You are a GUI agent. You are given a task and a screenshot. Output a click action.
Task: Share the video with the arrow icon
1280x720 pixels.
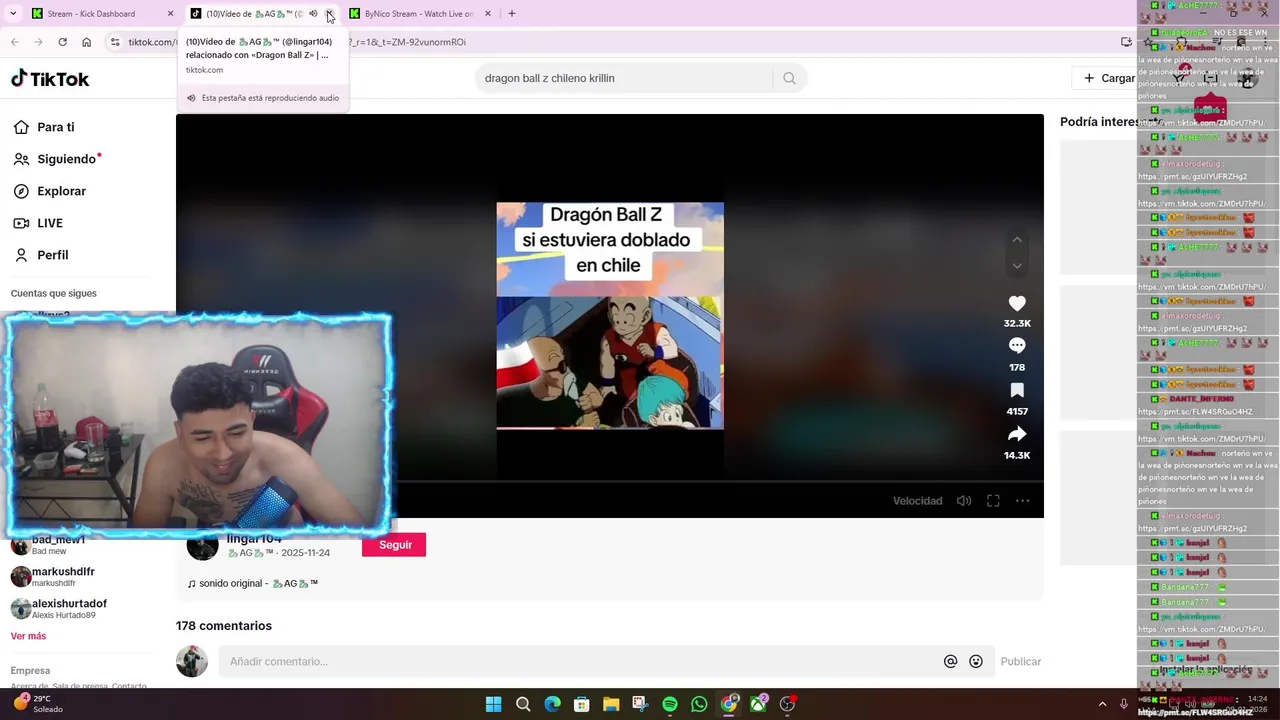pos(1017,434)
